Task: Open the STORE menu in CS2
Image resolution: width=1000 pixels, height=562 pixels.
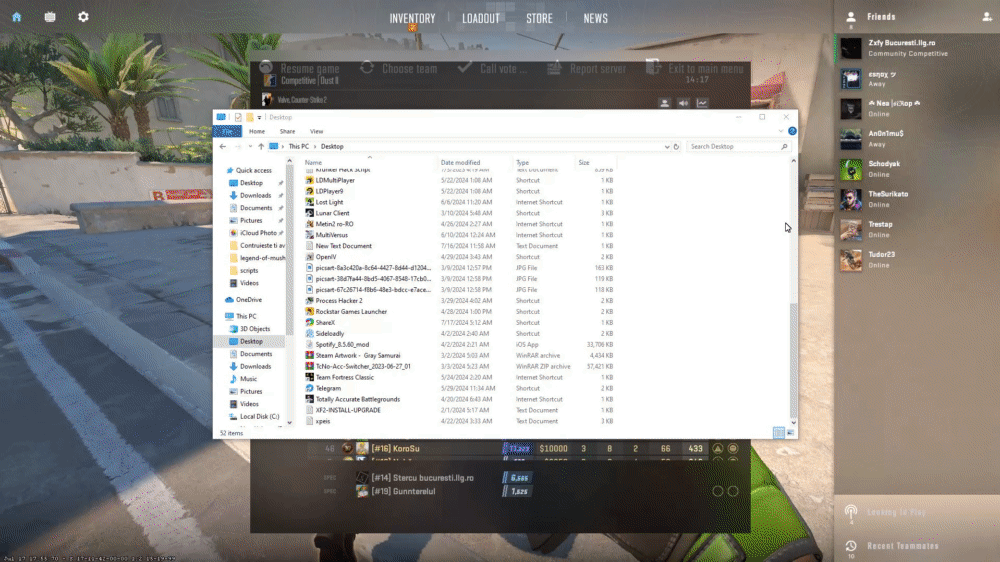Action: 540,18
